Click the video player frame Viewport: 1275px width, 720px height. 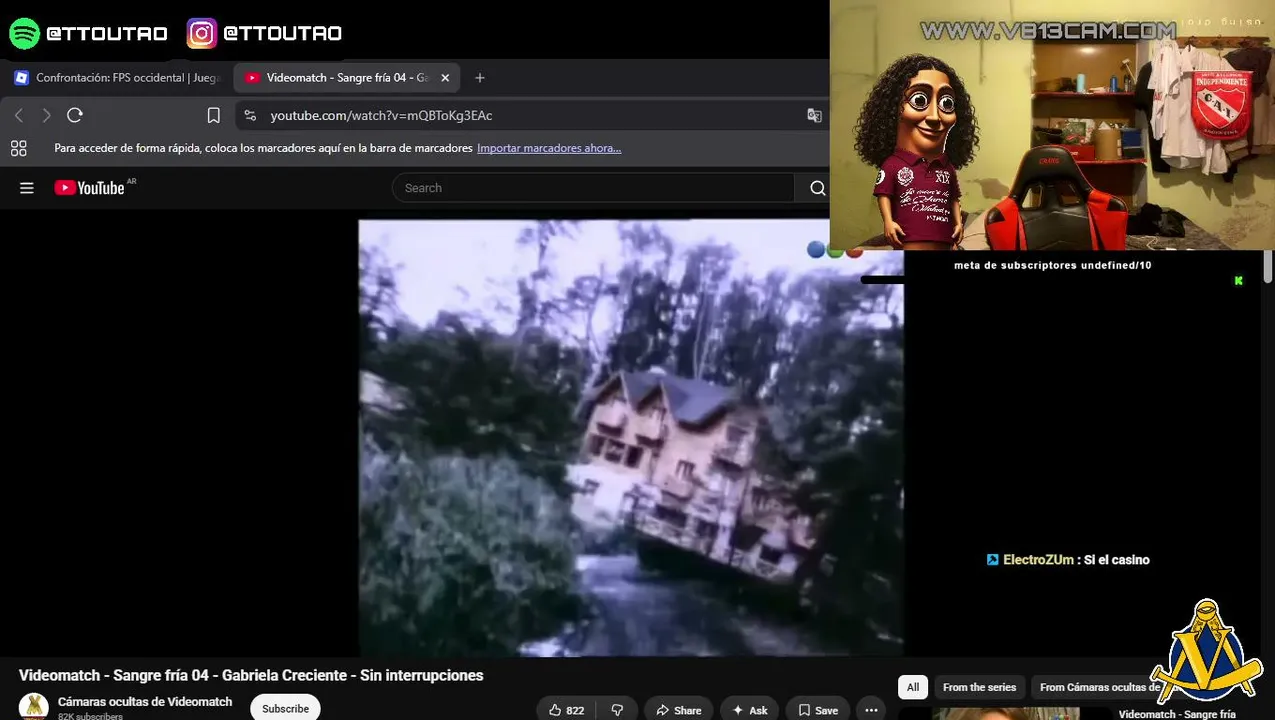(x=631, y=437)
